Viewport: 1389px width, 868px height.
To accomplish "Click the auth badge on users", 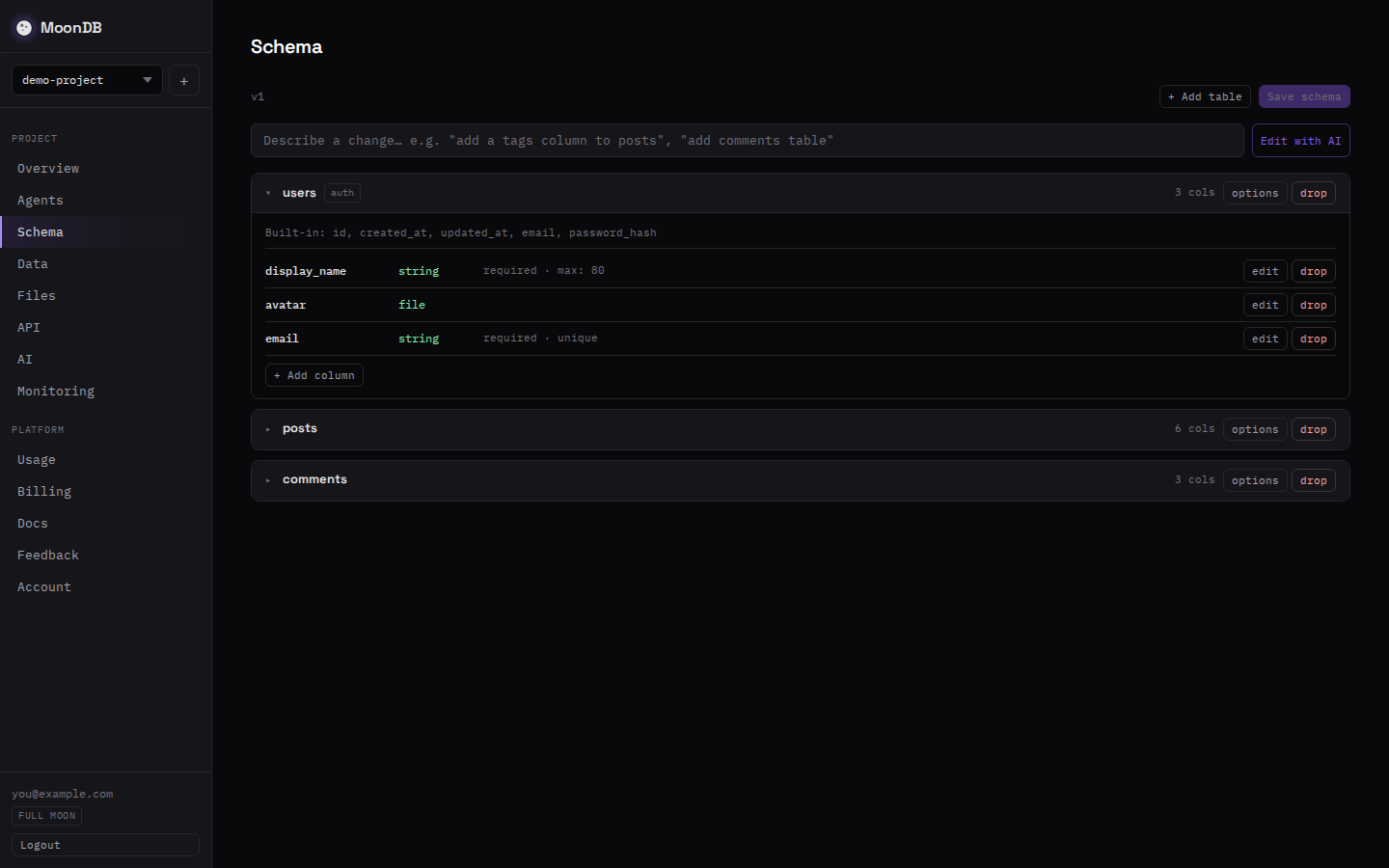I will (x=342, y=193).
